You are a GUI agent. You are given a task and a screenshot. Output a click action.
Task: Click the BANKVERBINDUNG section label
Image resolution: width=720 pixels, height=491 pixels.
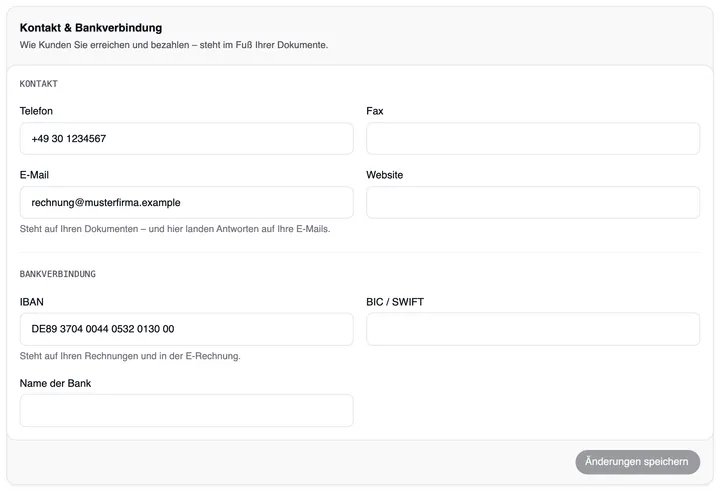tap(58, 274)
